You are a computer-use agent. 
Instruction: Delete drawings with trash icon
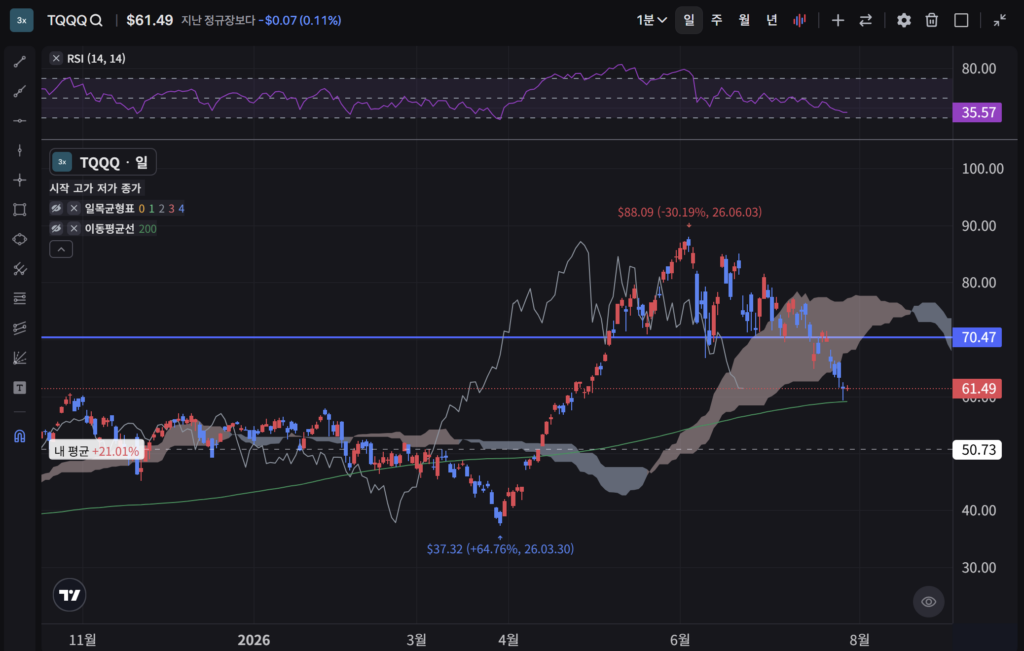(932, 20)
